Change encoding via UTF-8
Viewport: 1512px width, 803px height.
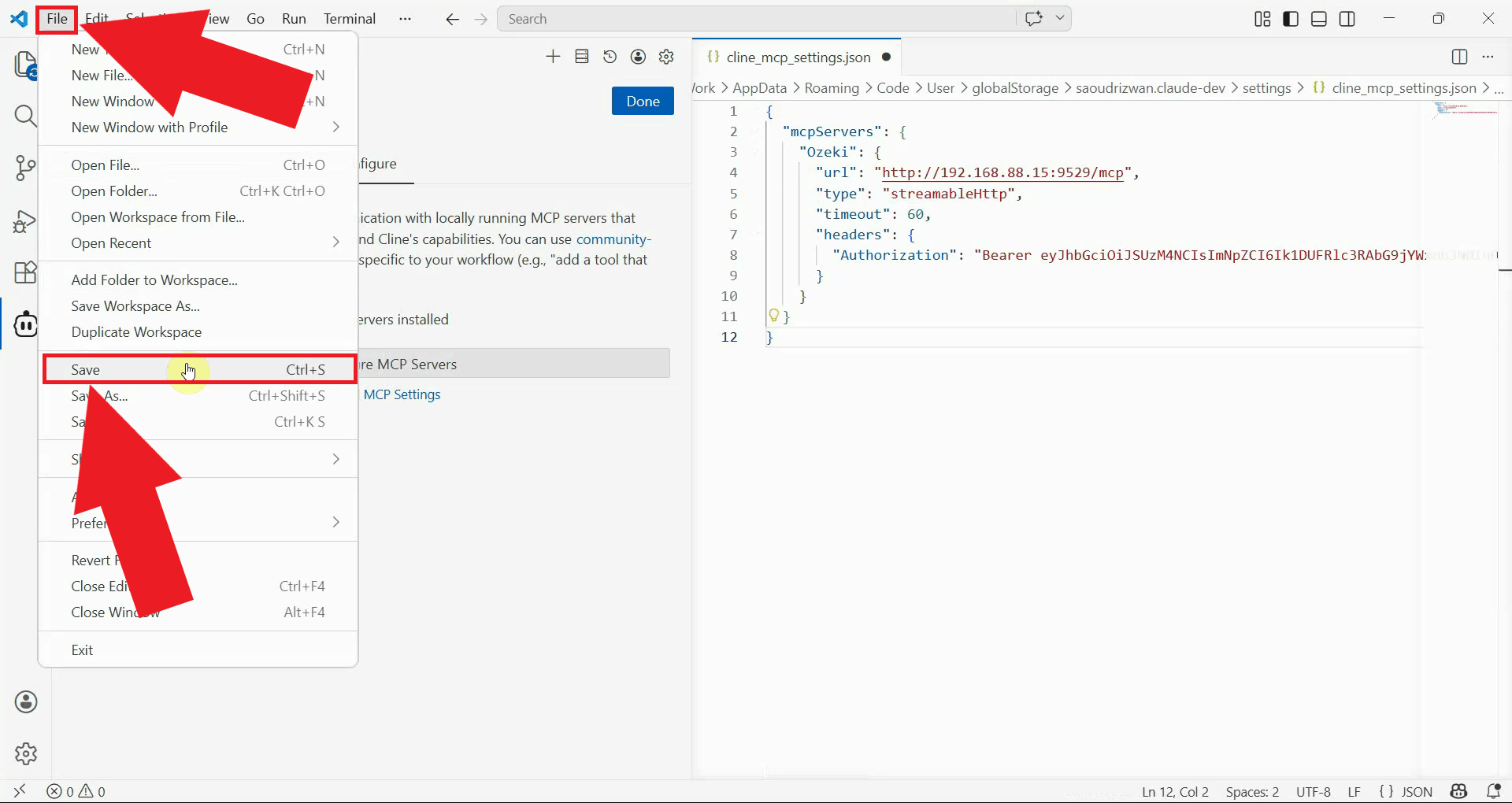coord(1313,791)
